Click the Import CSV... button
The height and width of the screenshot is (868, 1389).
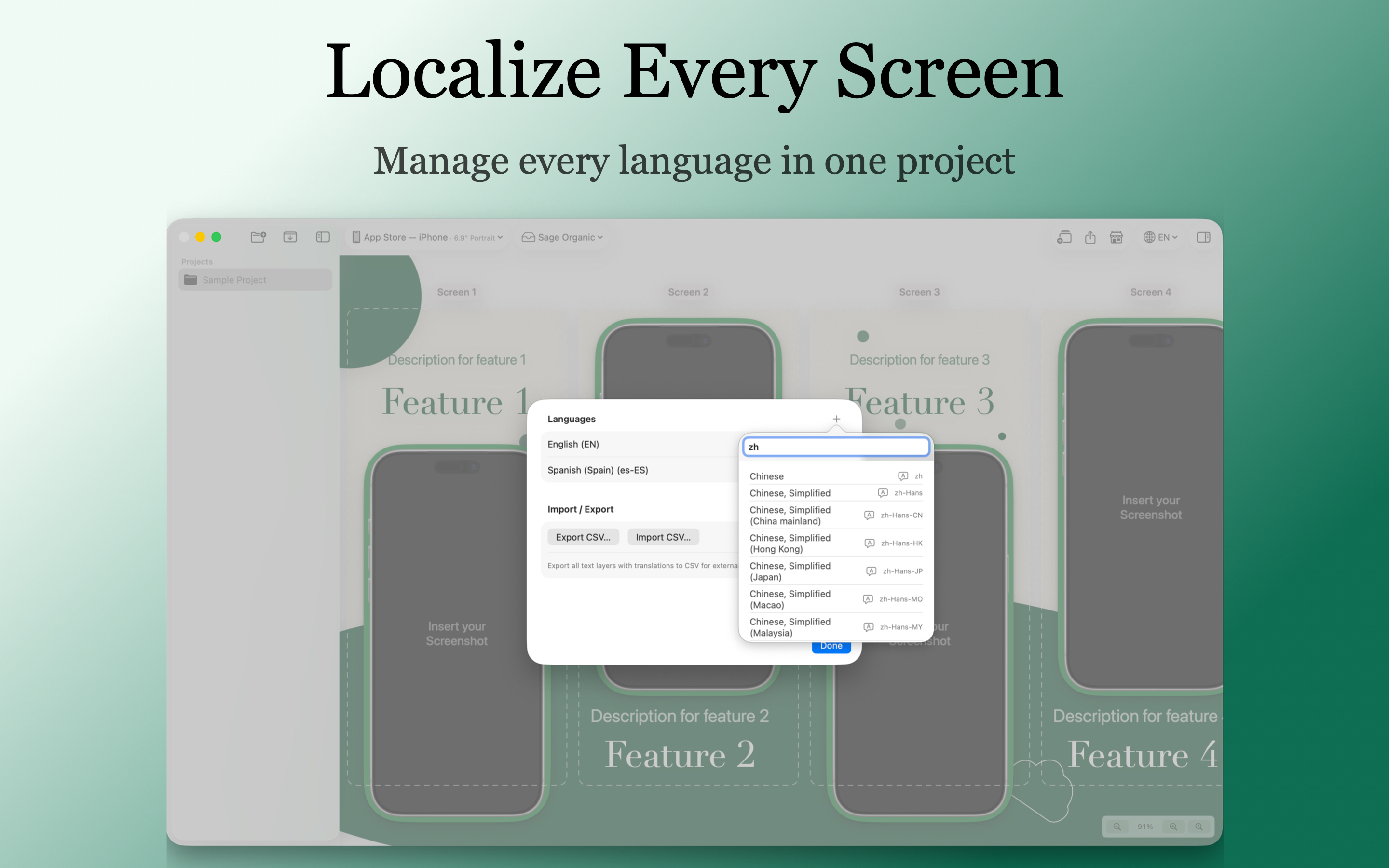[664, 537]
